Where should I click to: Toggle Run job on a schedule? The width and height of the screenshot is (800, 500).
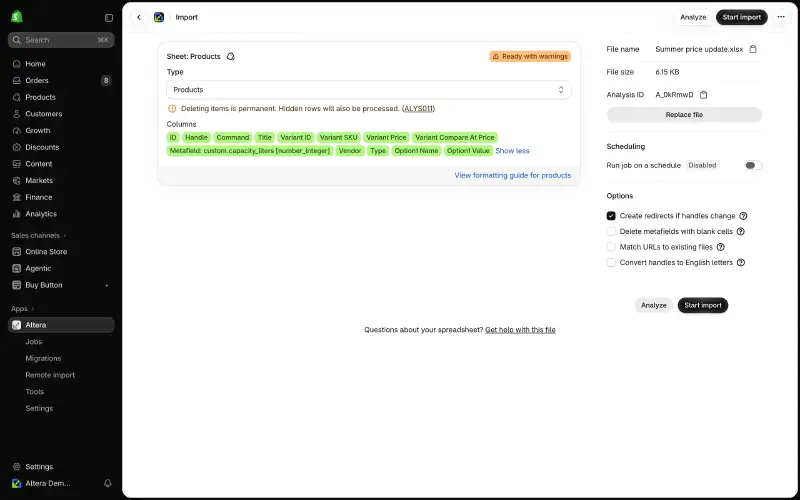[753, 165]
